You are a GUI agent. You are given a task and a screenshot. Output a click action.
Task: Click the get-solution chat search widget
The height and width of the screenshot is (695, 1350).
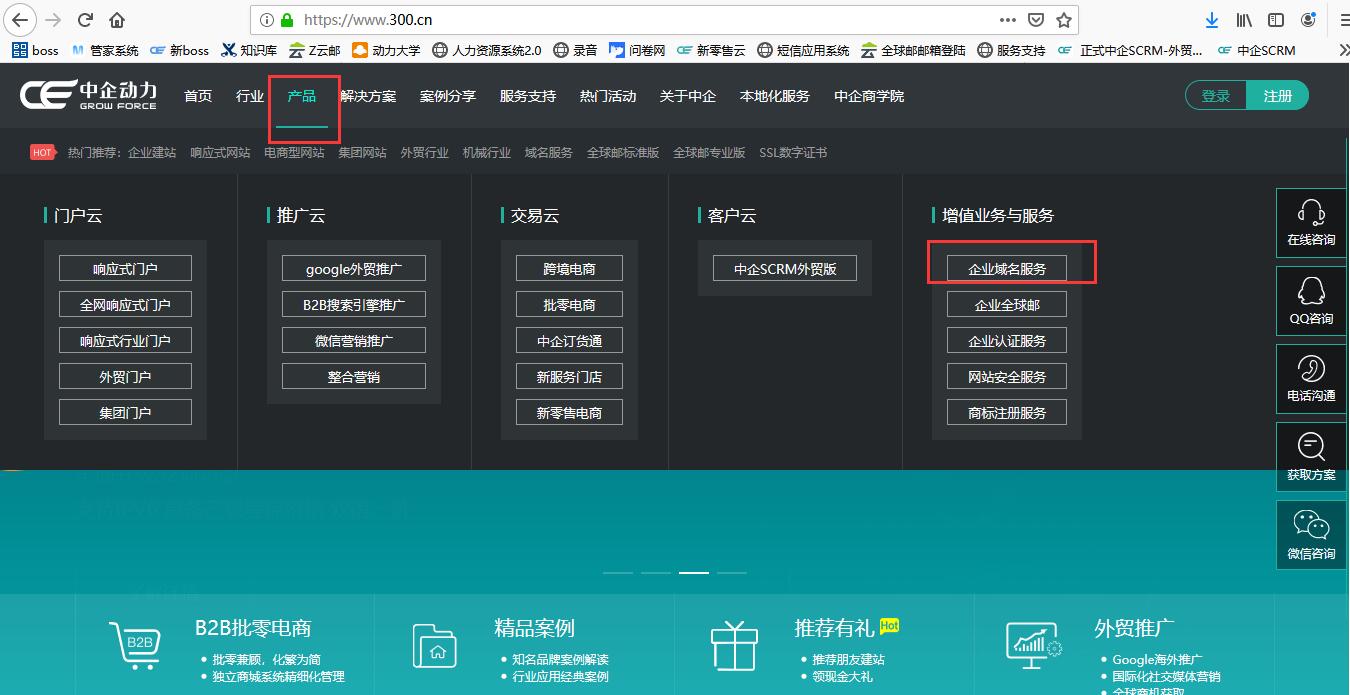click(x=1312, y=456)
